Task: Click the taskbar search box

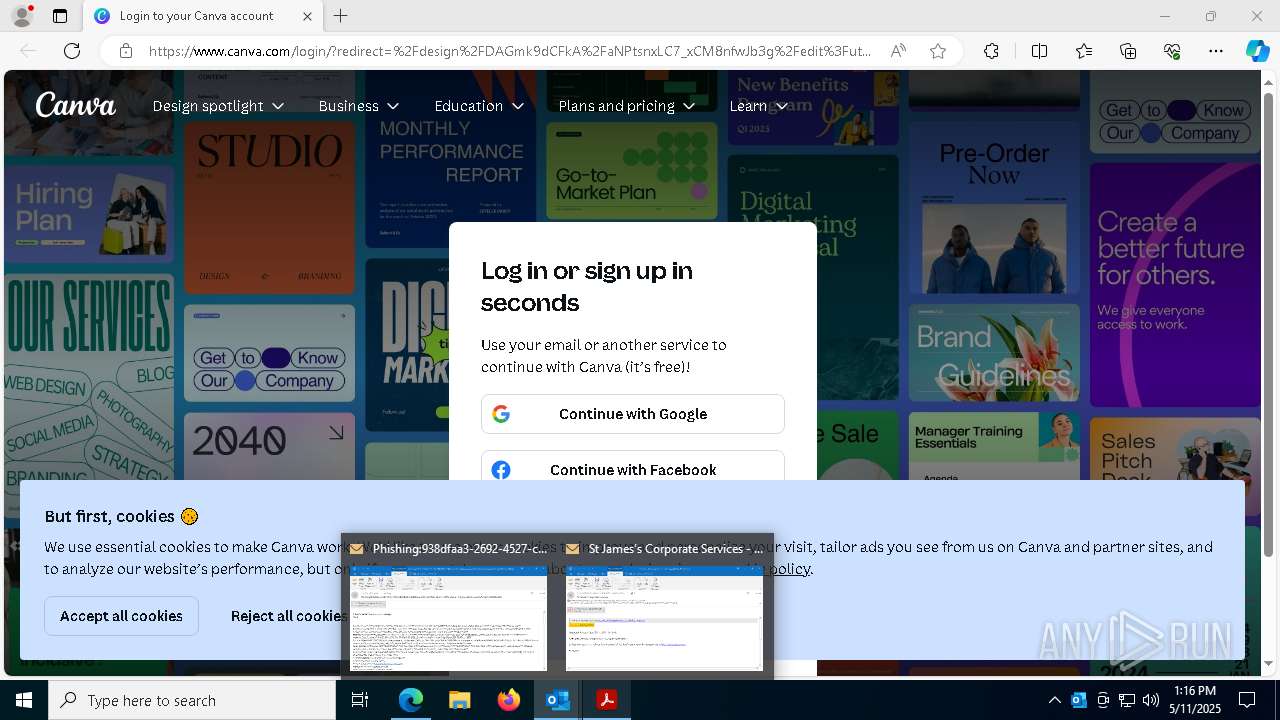Action: point(192,700)
